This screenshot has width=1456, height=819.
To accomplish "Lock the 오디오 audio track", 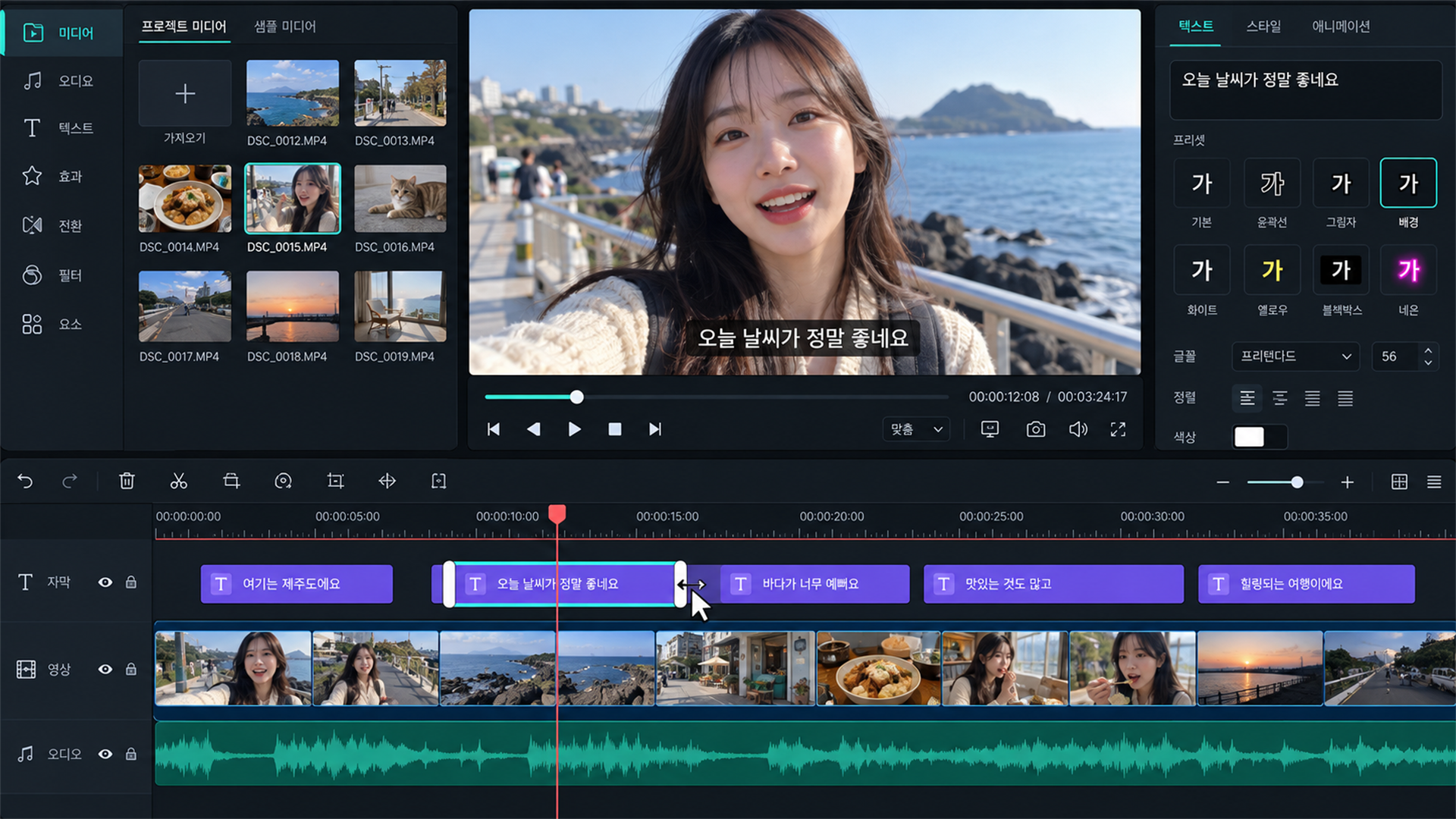I will [131, 755].
